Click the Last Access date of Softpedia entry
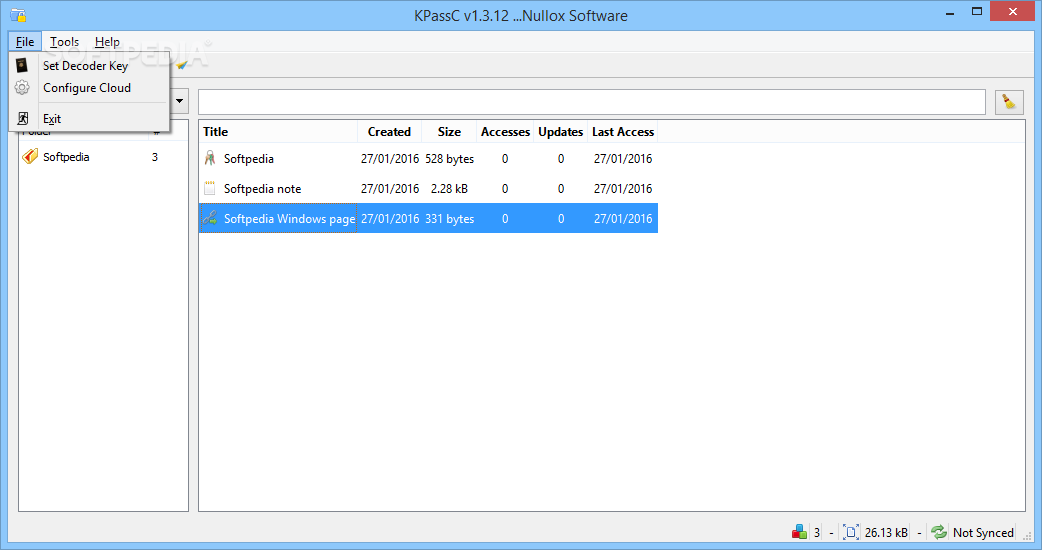 (x=623, y=159)
